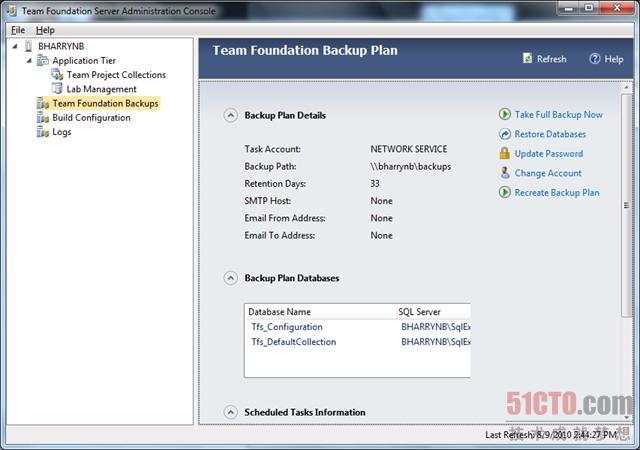Click the Team Foundation Backups node icon
Viewport: 640px width, 450px height.
42,103
